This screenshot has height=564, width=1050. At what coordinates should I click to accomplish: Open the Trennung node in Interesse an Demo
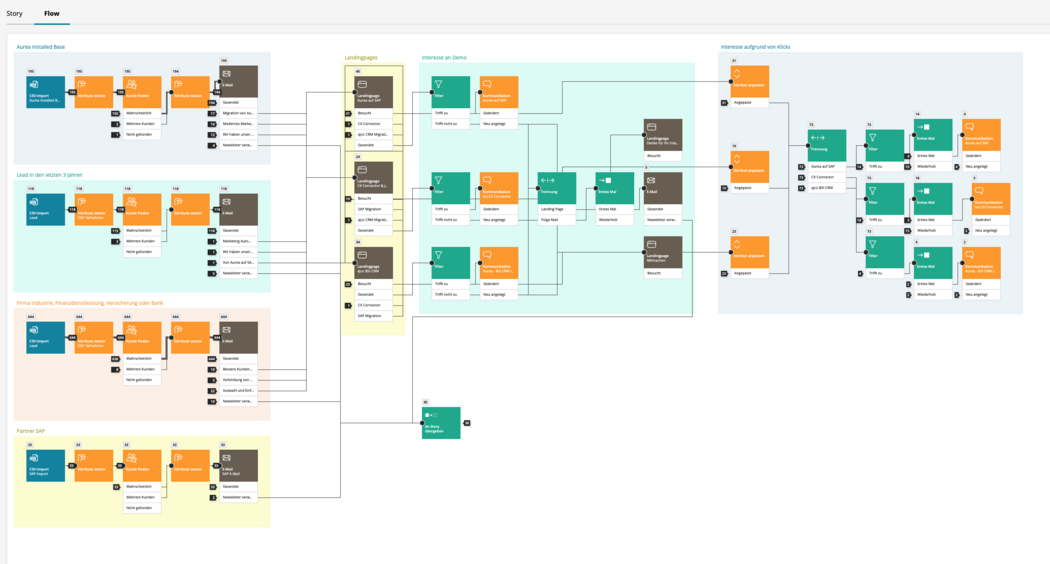click(x=556, y=188)
